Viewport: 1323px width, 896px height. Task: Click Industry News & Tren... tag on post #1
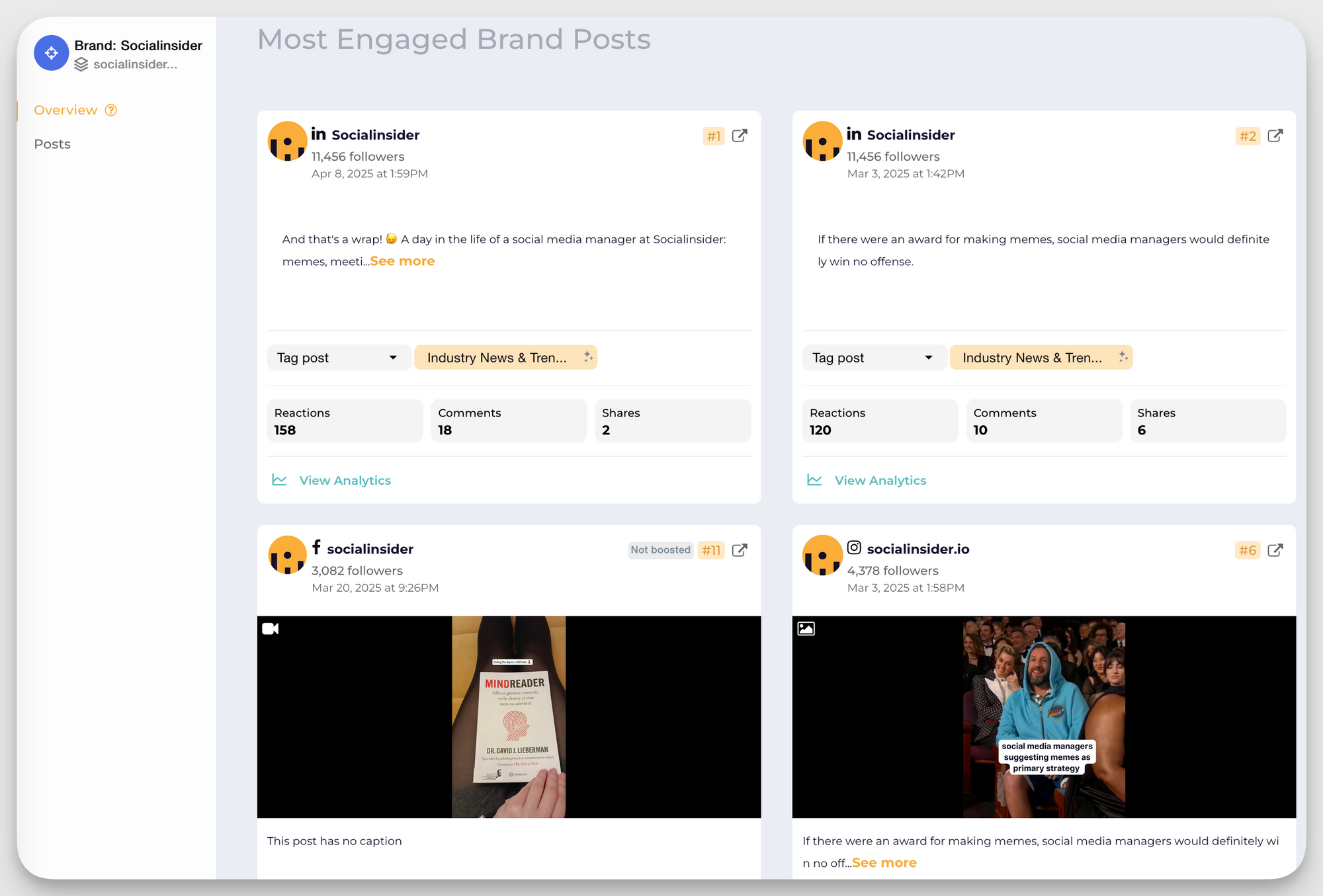point(505,357)
